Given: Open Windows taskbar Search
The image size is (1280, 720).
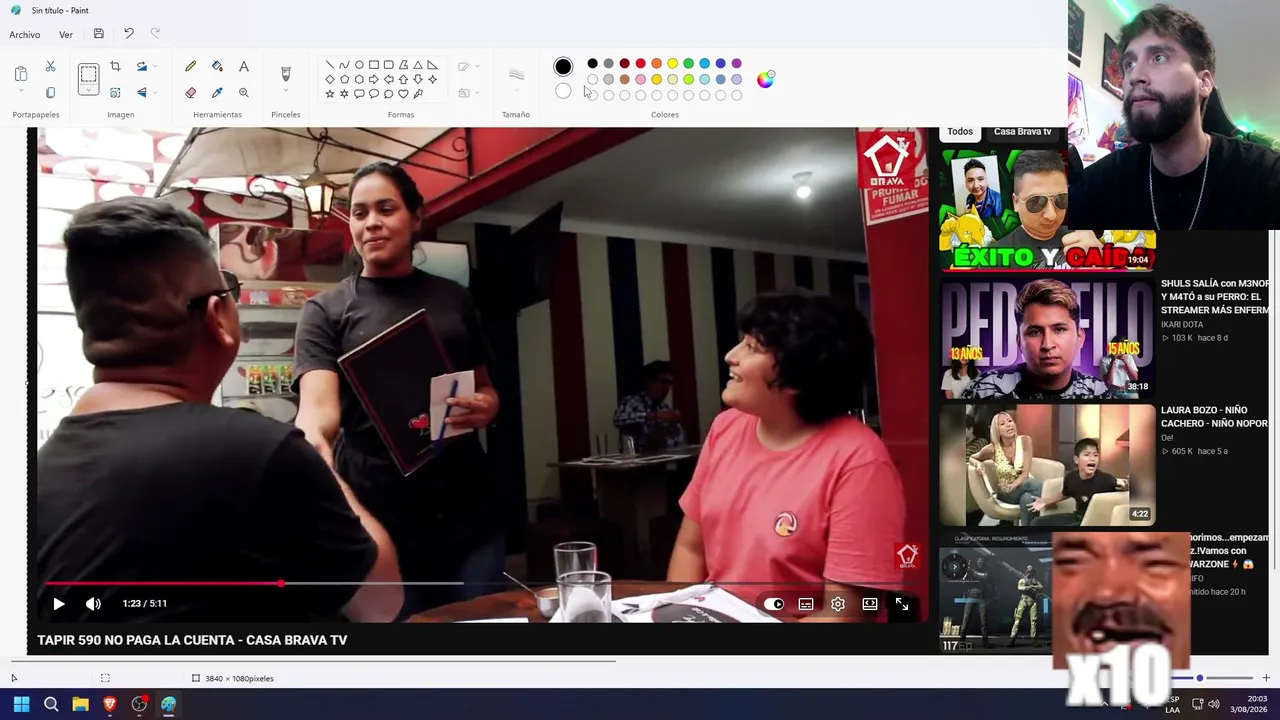Looking at the screenshot, I should coord(51,704).
